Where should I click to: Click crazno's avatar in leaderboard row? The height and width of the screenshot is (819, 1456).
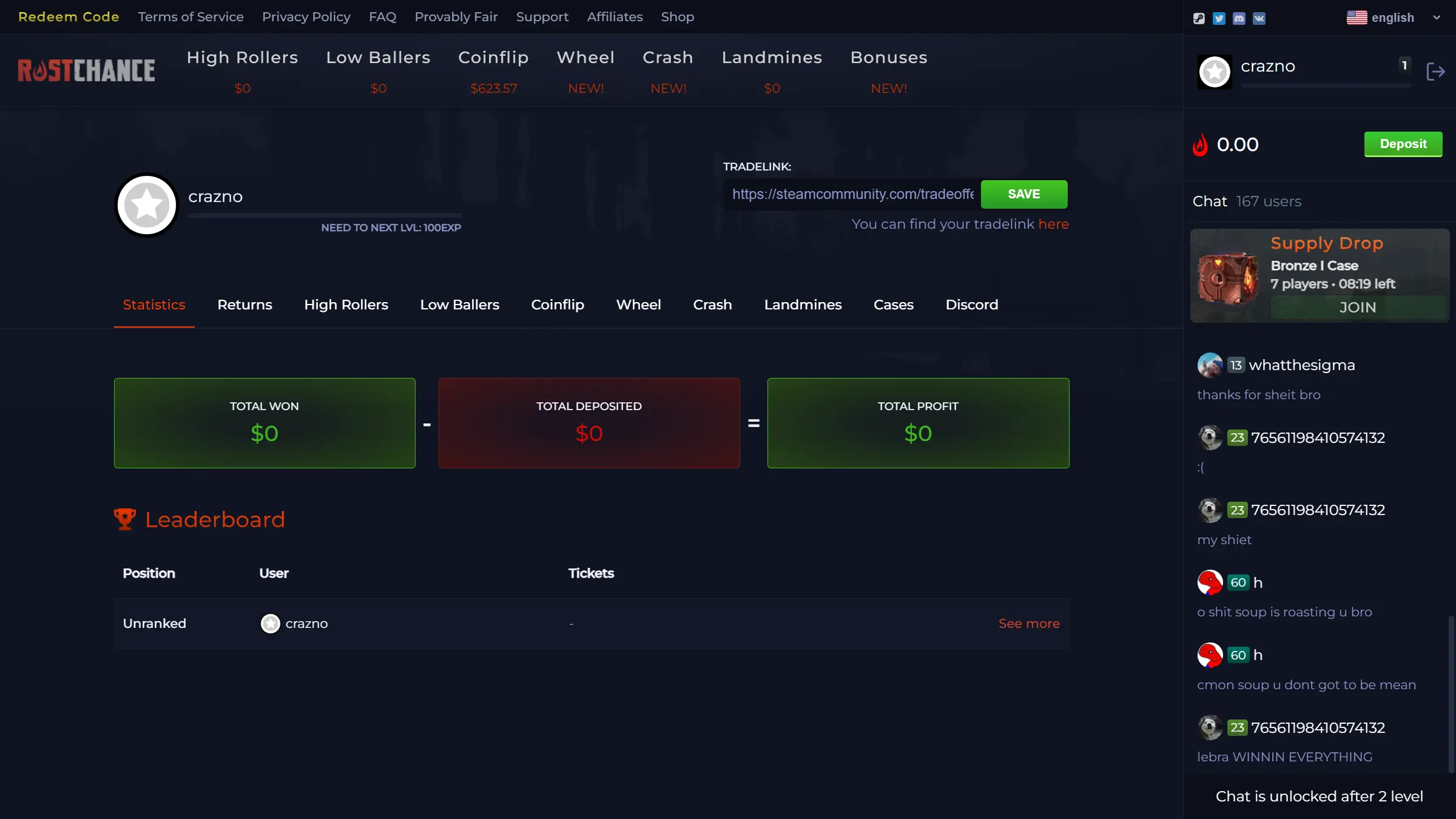tap(270, 624)
